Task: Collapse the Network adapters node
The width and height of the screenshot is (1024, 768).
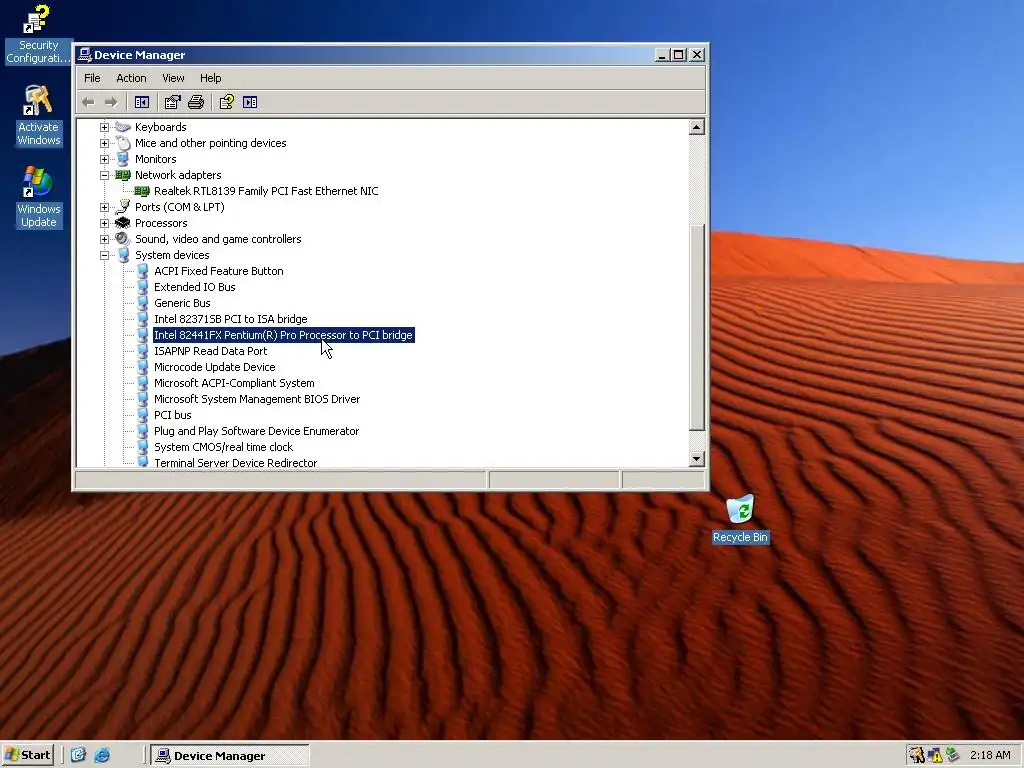Action: point(104,175)
